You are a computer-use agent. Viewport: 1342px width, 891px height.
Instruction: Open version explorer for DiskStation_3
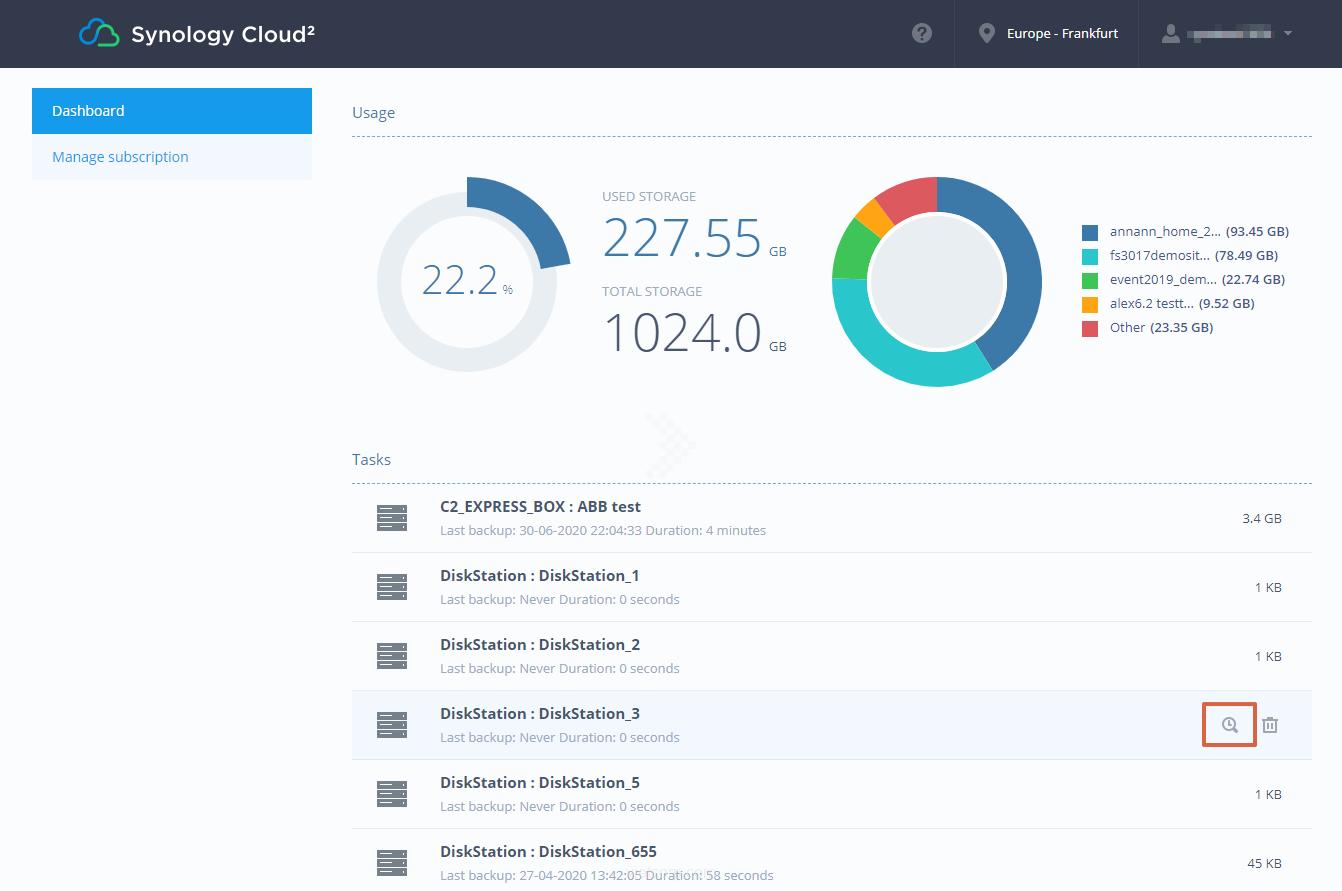coord(1229,725)
